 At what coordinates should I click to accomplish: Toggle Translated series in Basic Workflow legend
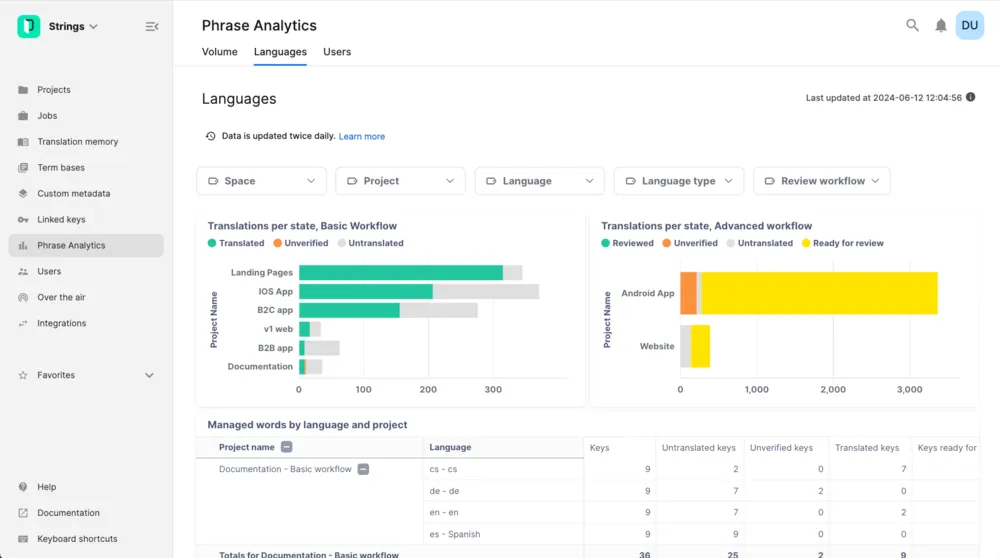(x=236, y=243)
